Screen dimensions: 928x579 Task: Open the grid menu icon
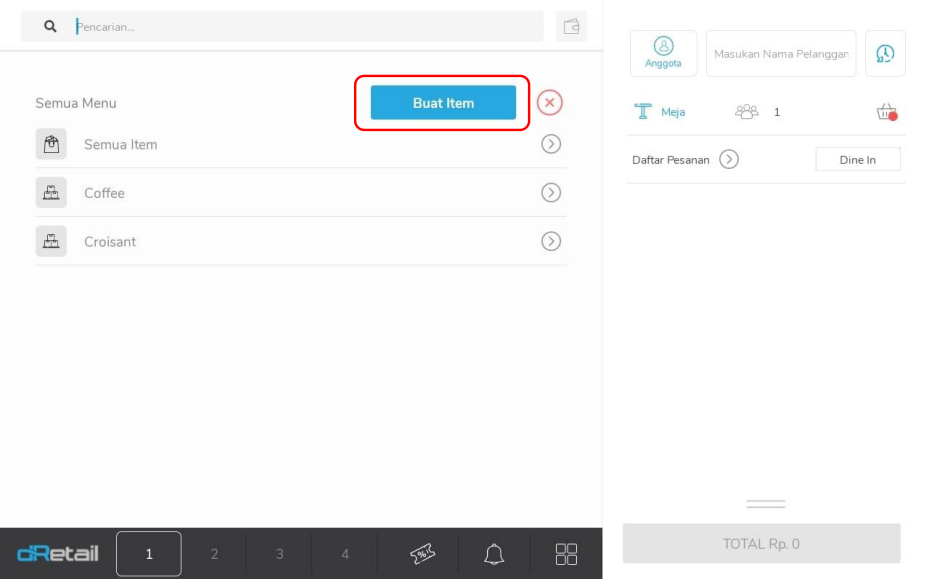coord(567,554)
